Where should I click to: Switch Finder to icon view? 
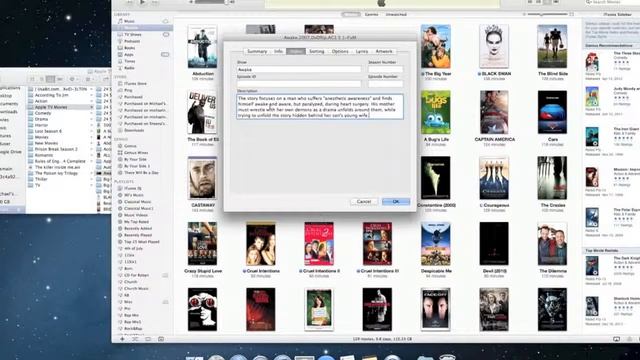pos(32,79)
